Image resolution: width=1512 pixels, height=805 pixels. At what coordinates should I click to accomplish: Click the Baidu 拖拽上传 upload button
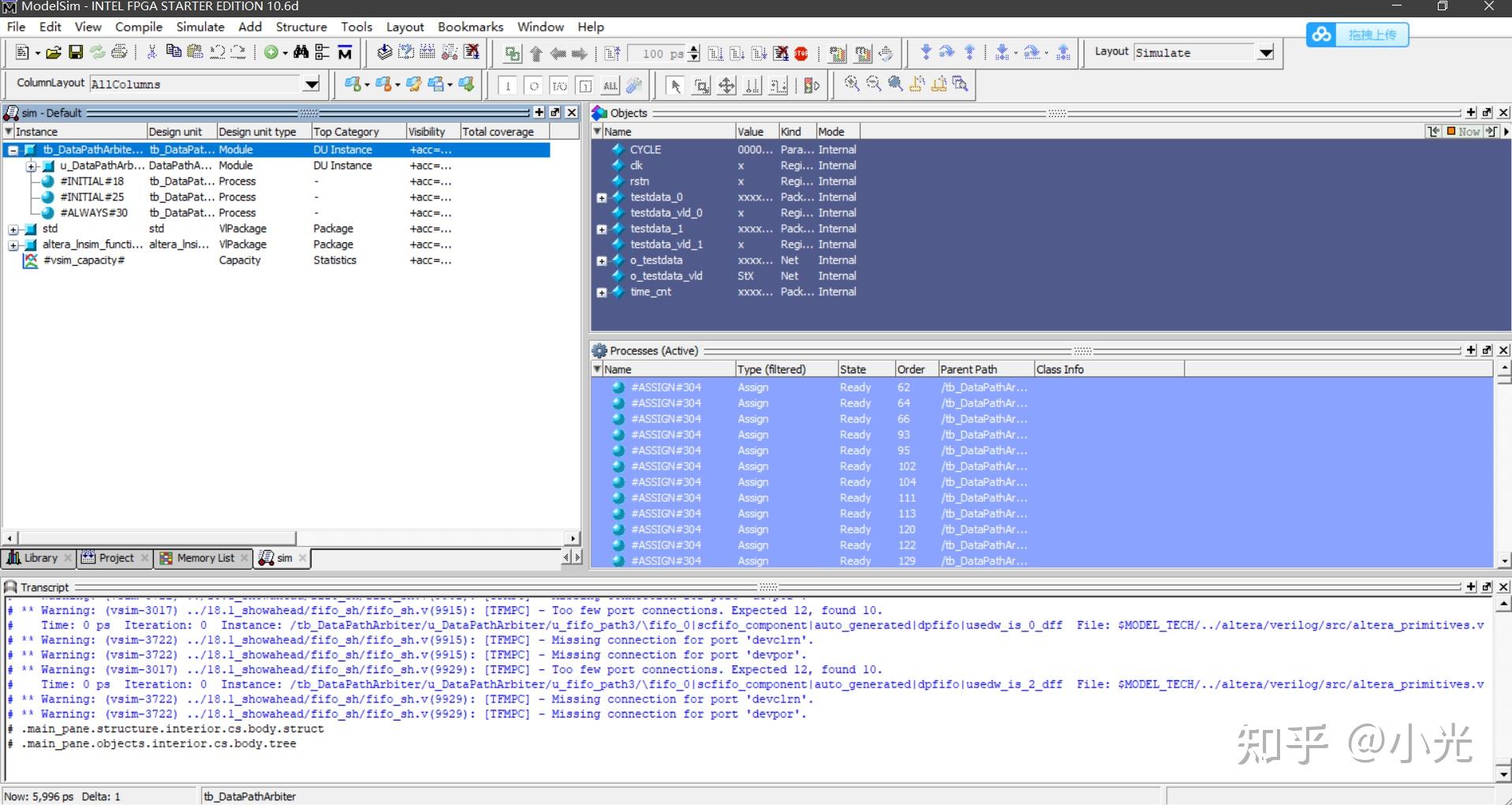coord(1357,35)
